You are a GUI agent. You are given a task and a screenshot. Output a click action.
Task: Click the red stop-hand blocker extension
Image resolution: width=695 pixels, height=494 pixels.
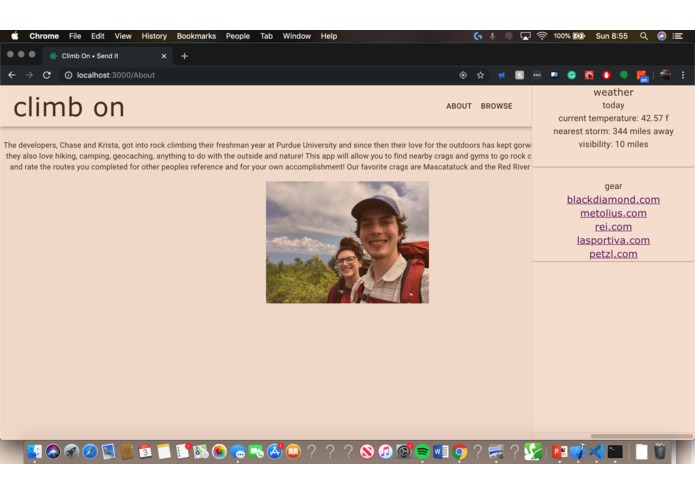tap(606, 75)
